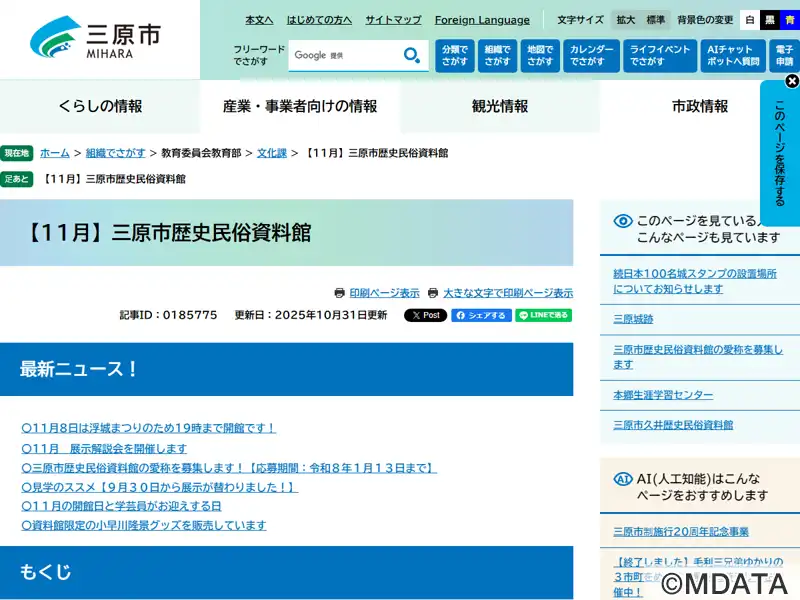Click the Mihara city logo
This screenshot has height=600, width=800.
[x=96, y=38]
